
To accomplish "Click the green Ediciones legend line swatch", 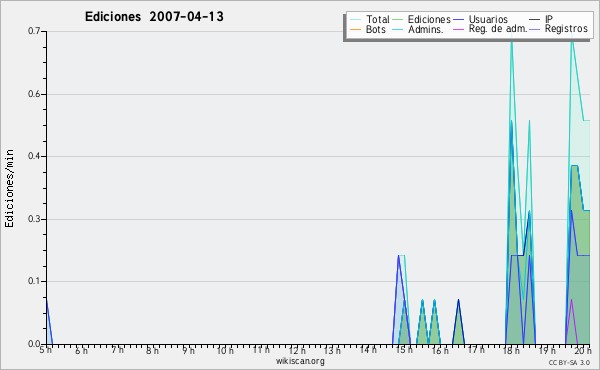I will point(398,20).
